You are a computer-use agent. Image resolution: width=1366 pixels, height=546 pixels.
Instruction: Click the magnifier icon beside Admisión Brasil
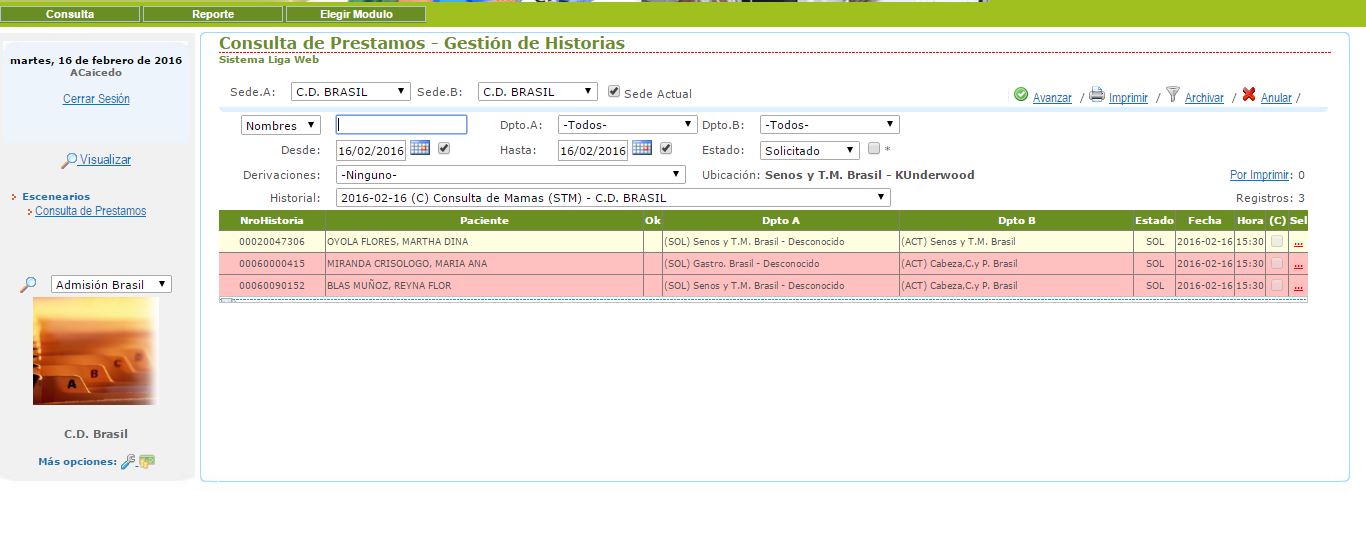tap(28, 285)
